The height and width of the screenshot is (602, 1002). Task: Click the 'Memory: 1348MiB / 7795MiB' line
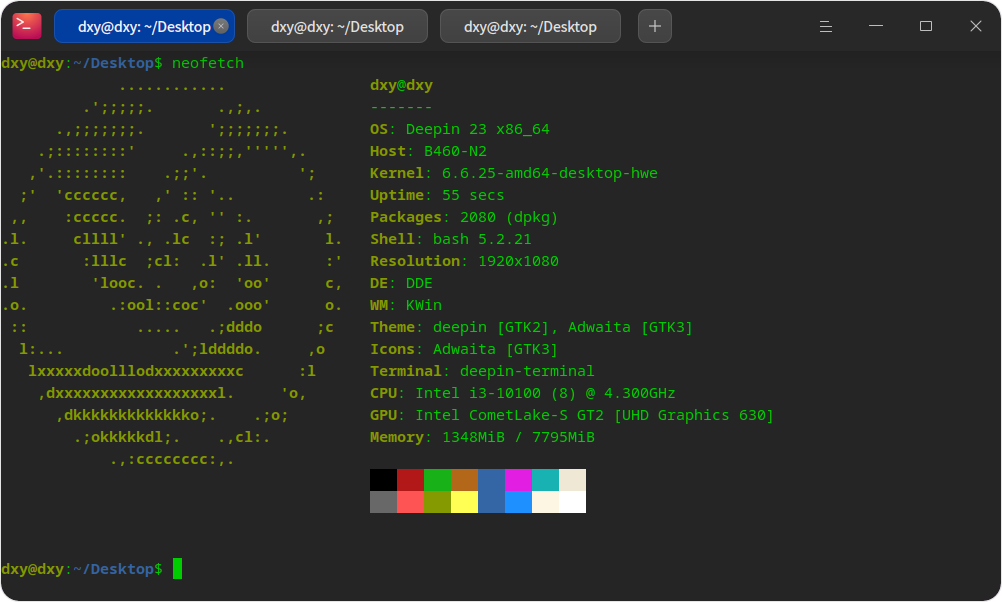(482, 437)
